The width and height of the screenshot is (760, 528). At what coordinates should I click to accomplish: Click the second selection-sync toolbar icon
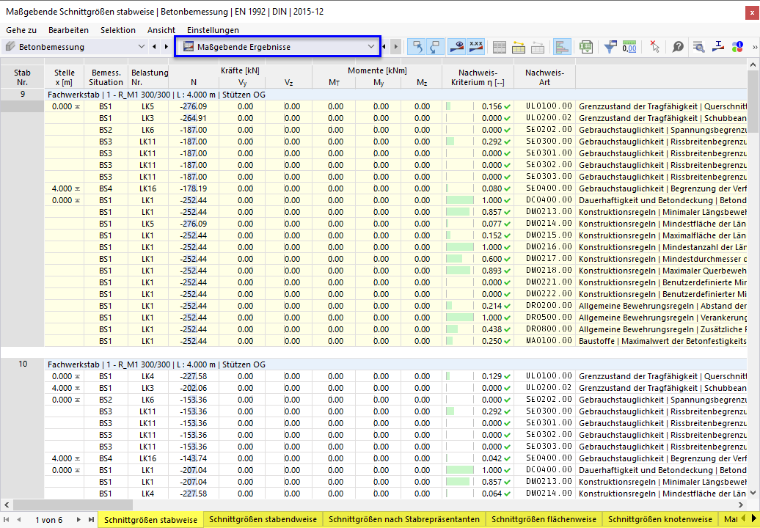[x=435, y=47]
